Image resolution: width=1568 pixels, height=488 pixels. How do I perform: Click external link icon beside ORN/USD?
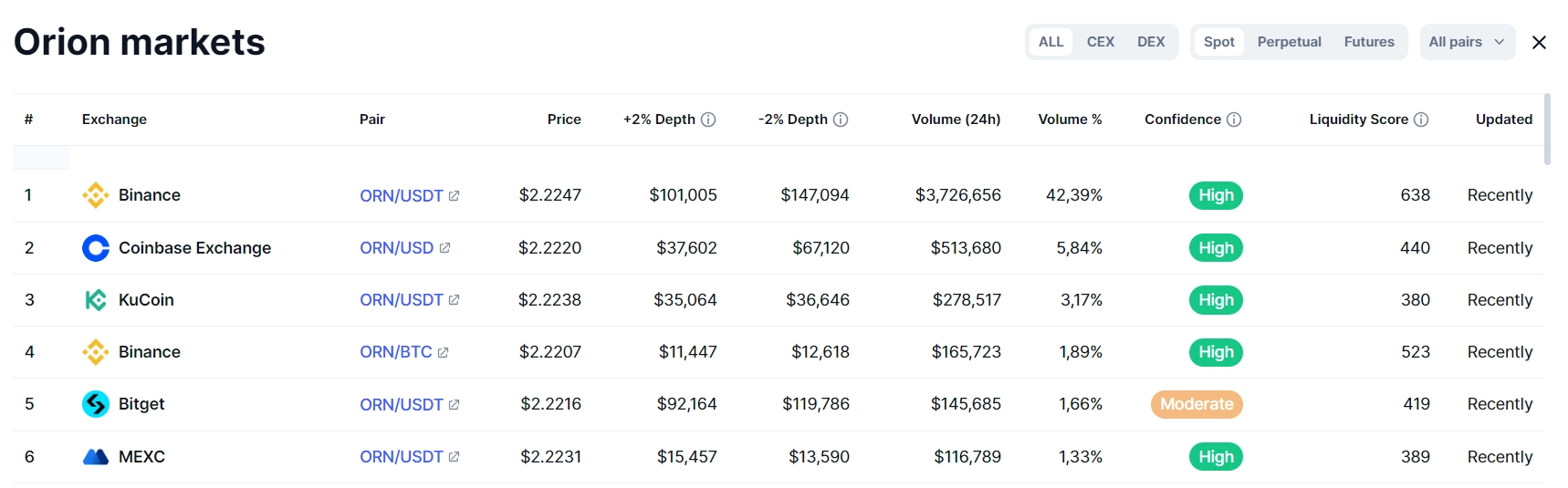444,248
